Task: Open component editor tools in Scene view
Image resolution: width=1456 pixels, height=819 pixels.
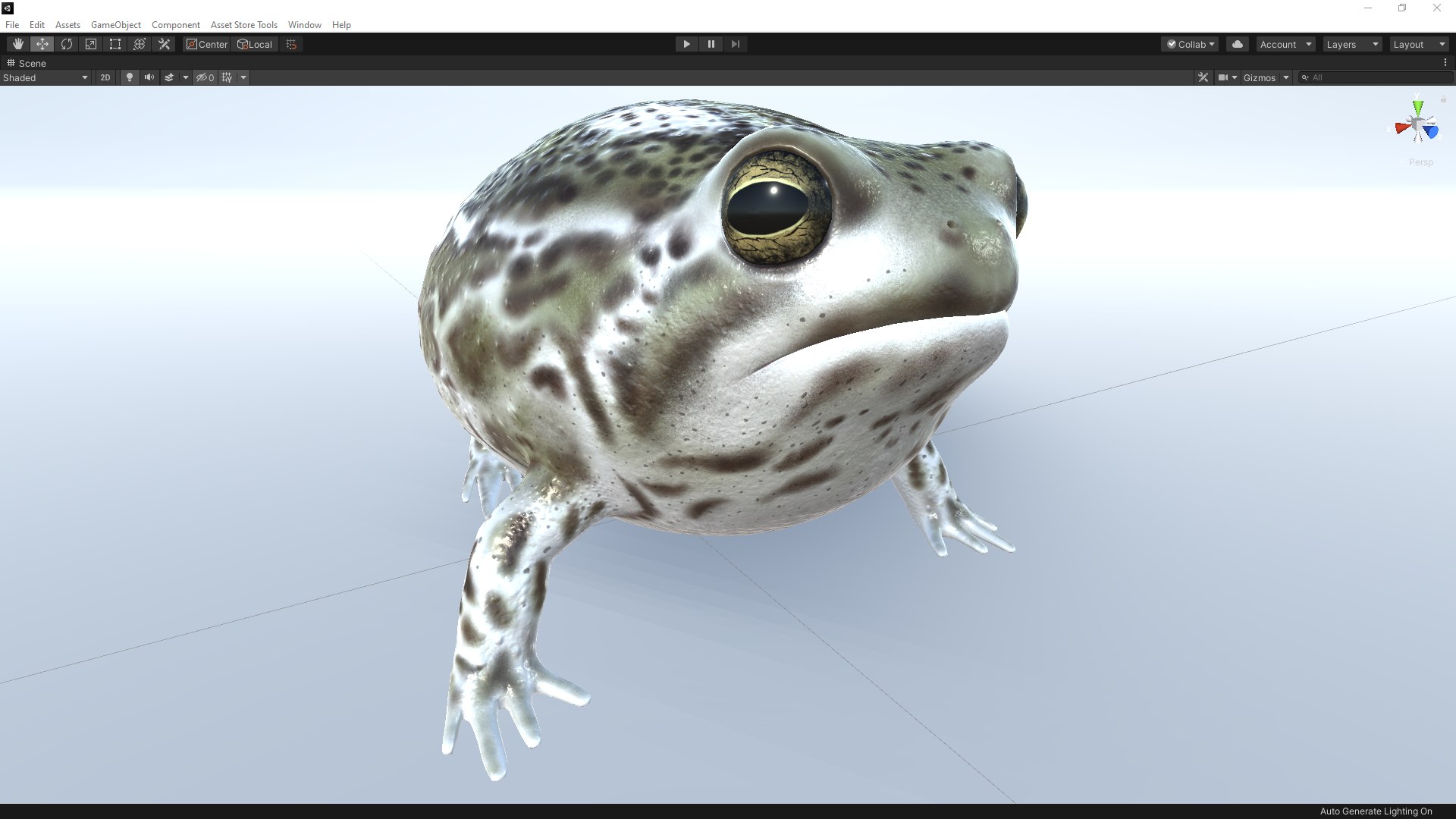Action: pos(1203,77)
